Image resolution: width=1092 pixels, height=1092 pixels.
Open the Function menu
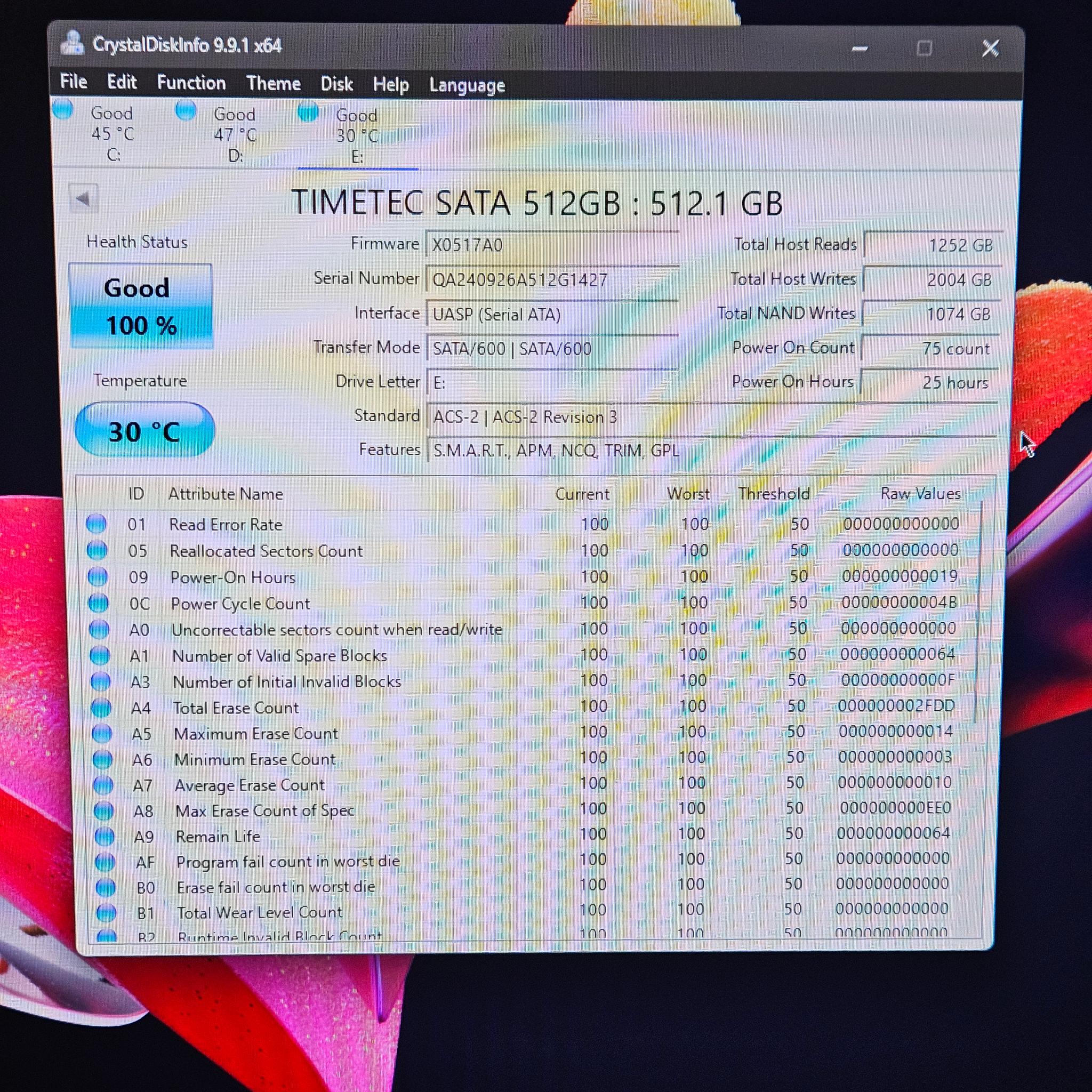(191, 83)
